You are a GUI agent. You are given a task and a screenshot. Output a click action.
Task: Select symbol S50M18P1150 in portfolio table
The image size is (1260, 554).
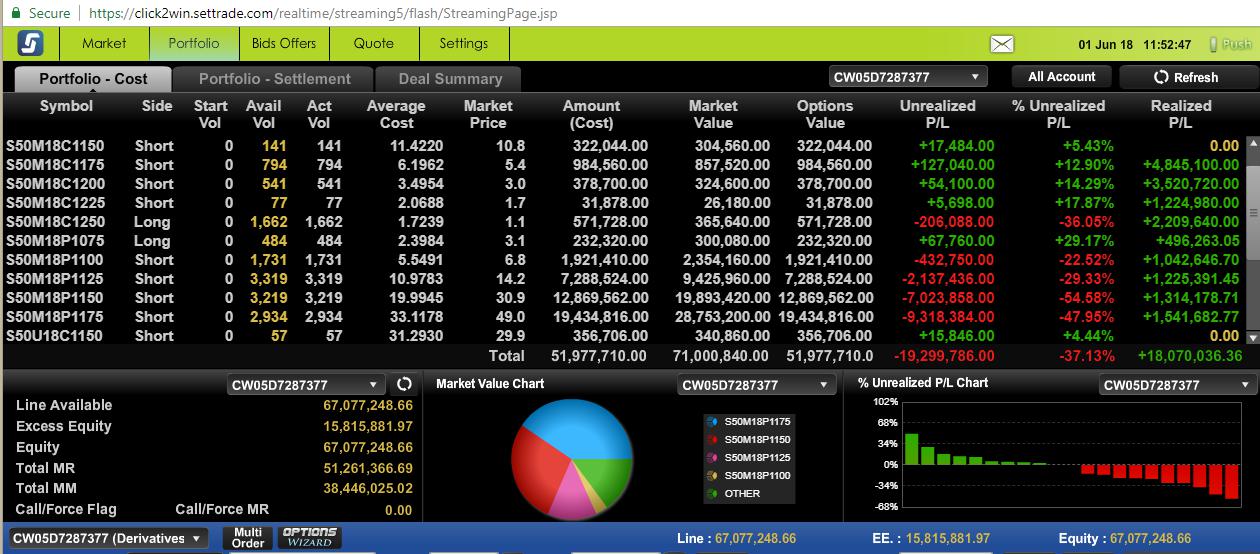point(54,298)
